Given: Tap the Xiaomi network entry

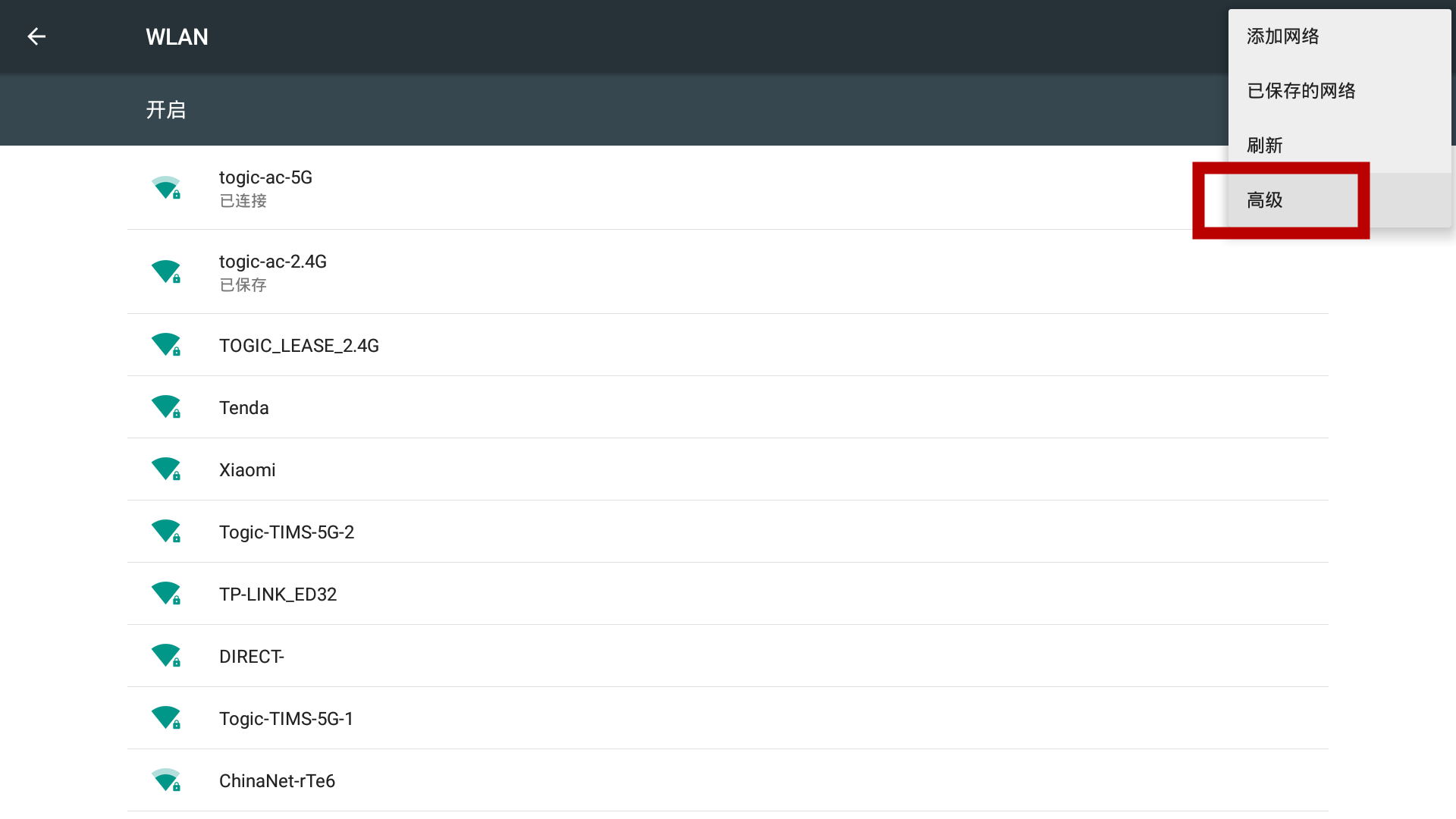Looking at the screenshot, I should [x=728, y=470].
